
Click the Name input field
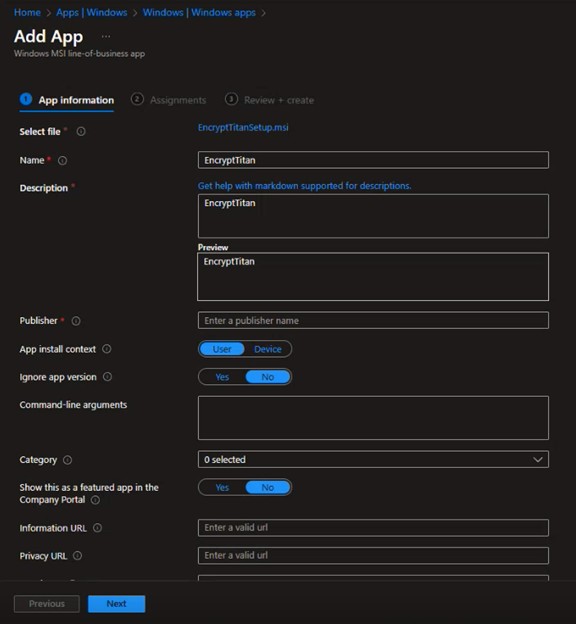373,160
